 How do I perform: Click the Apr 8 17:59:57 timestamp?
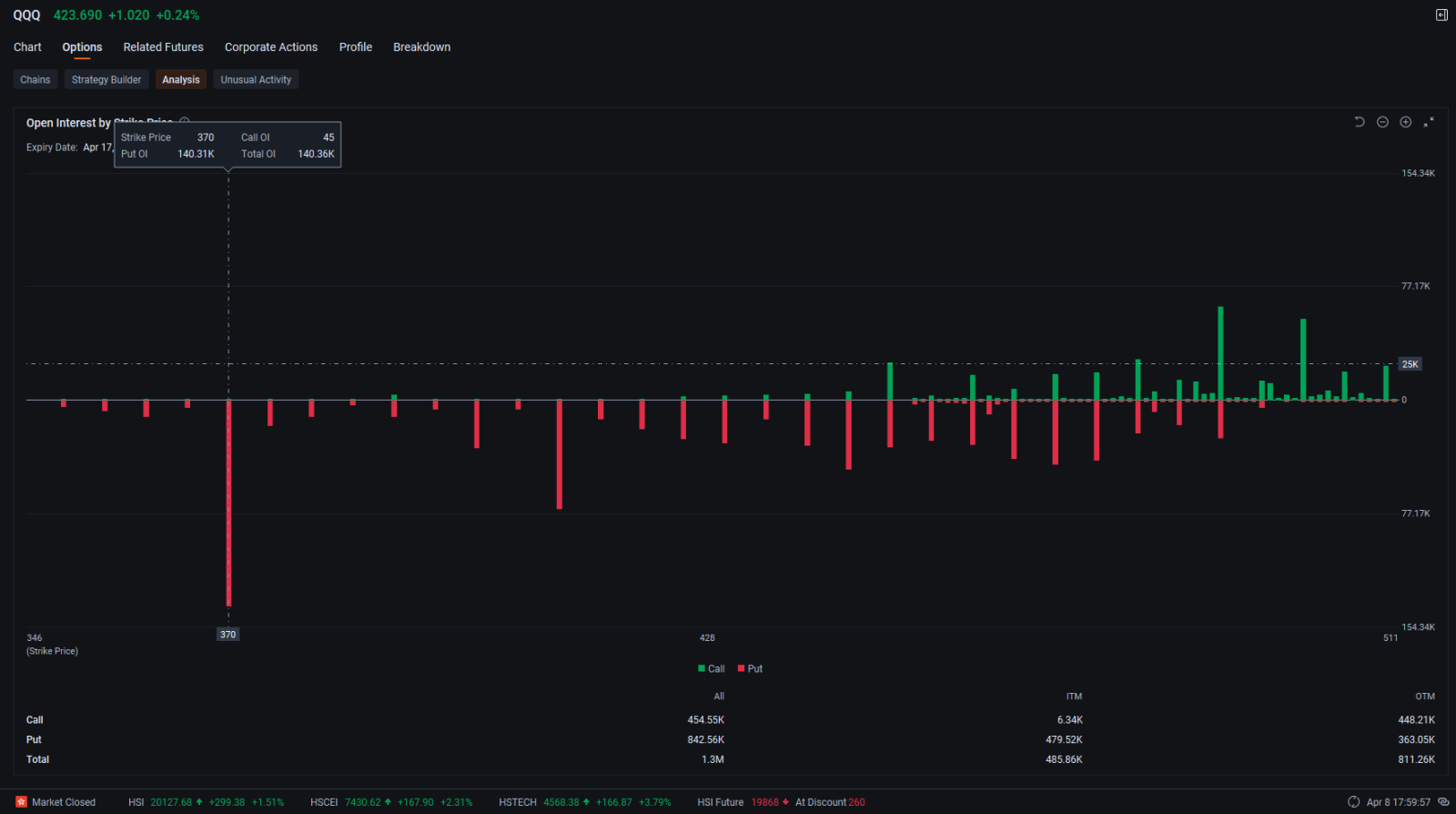(x=1398, y=802)
